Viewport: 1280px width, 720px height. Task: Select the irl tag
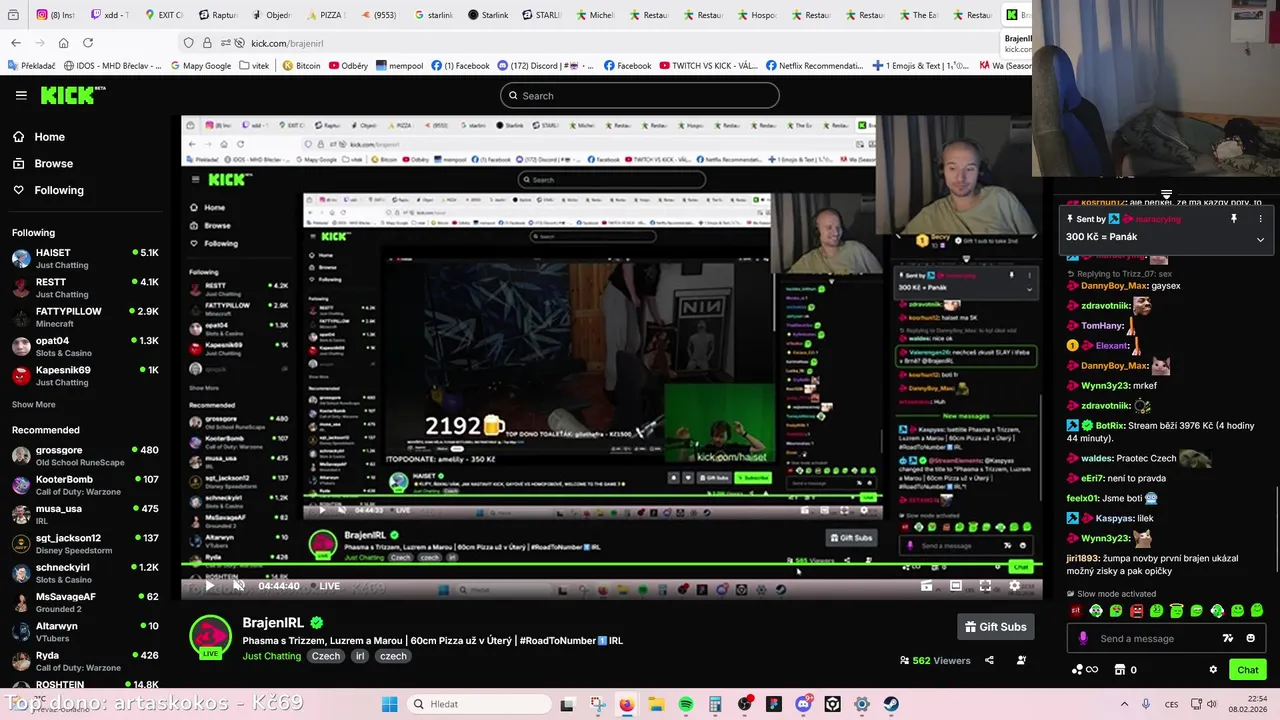tap(360, 656)
